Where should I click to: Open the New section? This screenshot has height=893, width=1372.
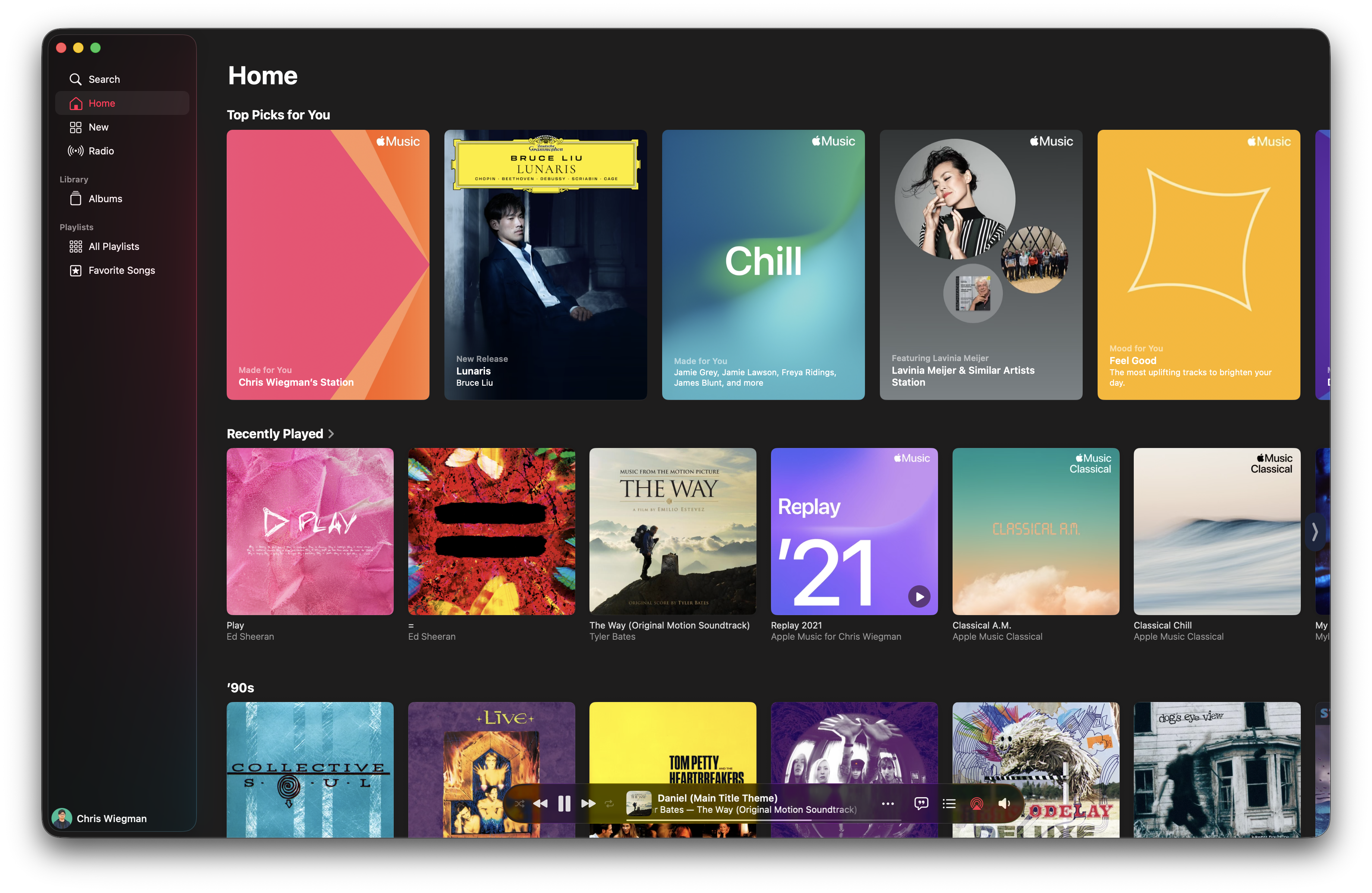(x=122, y=127)
